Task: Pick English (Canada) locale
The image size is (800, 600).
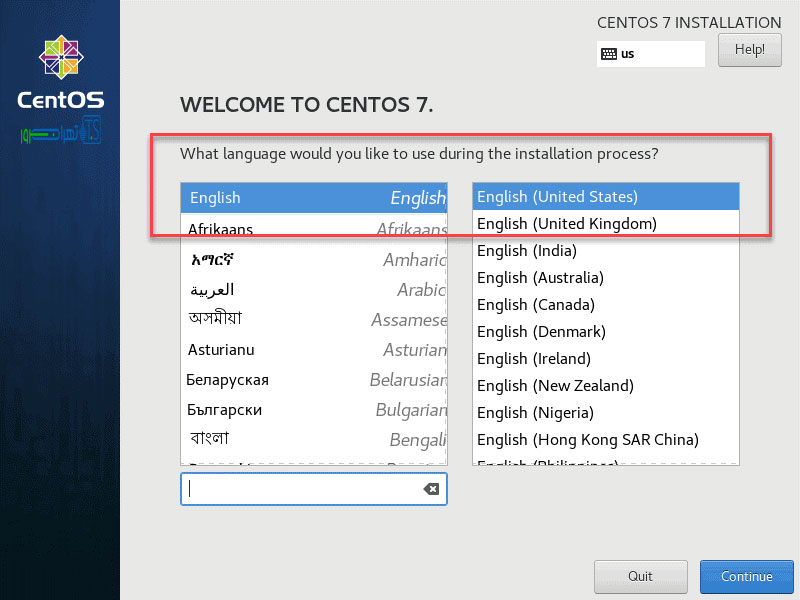Action: [605, 305]
